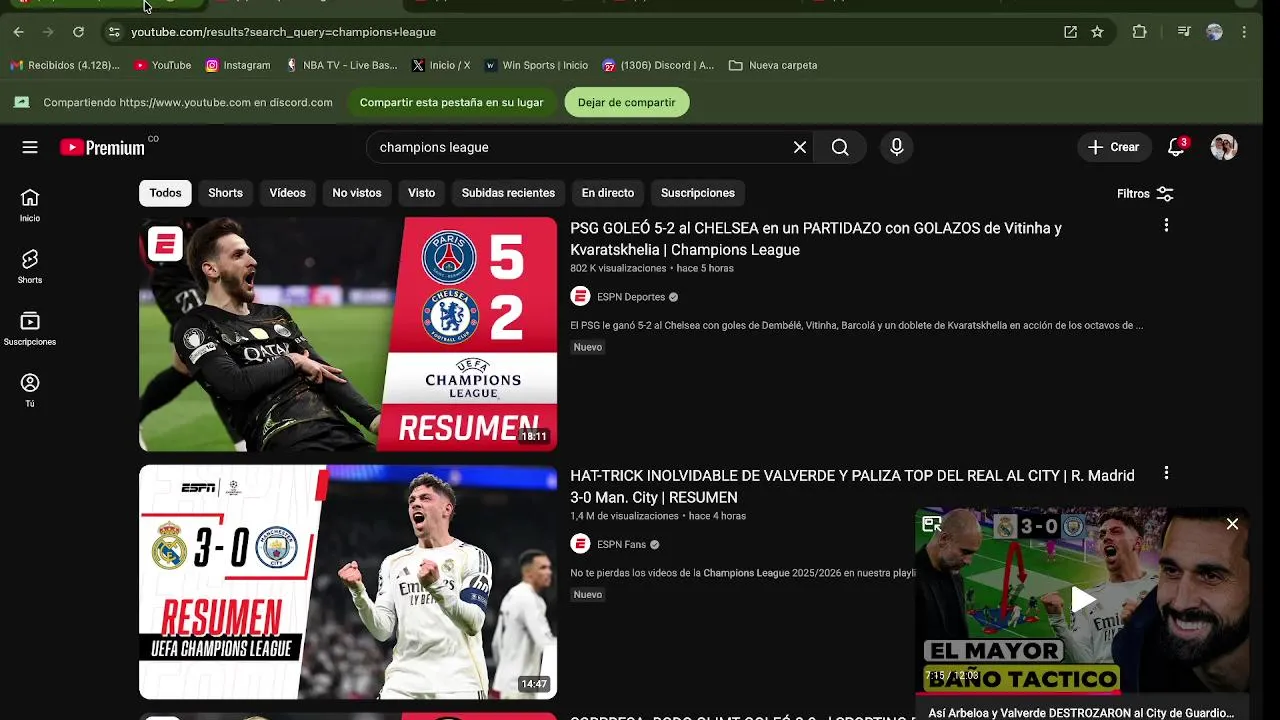This screenshot has height=720, width=1280.
Task: Open options menu for PSG Chelsea video
Action: [x=1166, y=226]
